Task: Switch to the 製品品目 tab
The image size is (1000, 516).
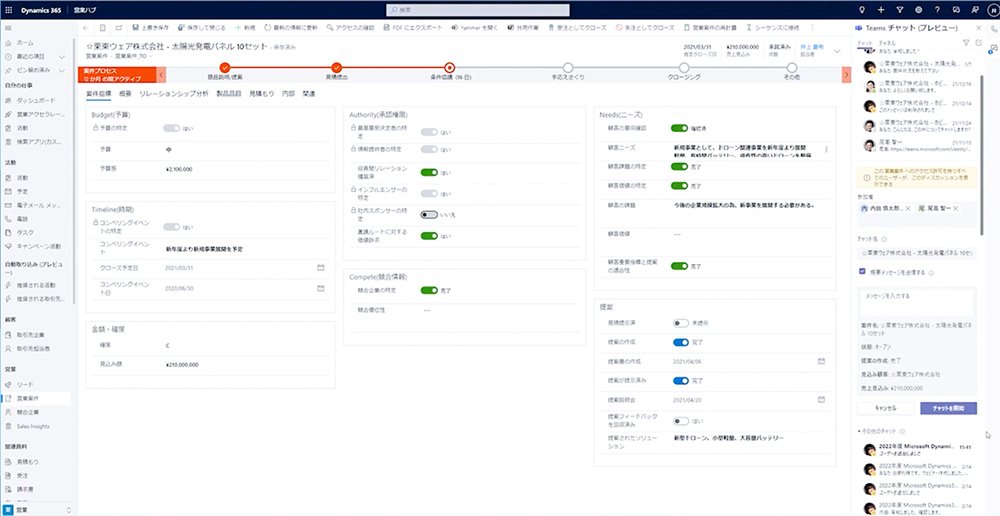Action: pos(229,94)
